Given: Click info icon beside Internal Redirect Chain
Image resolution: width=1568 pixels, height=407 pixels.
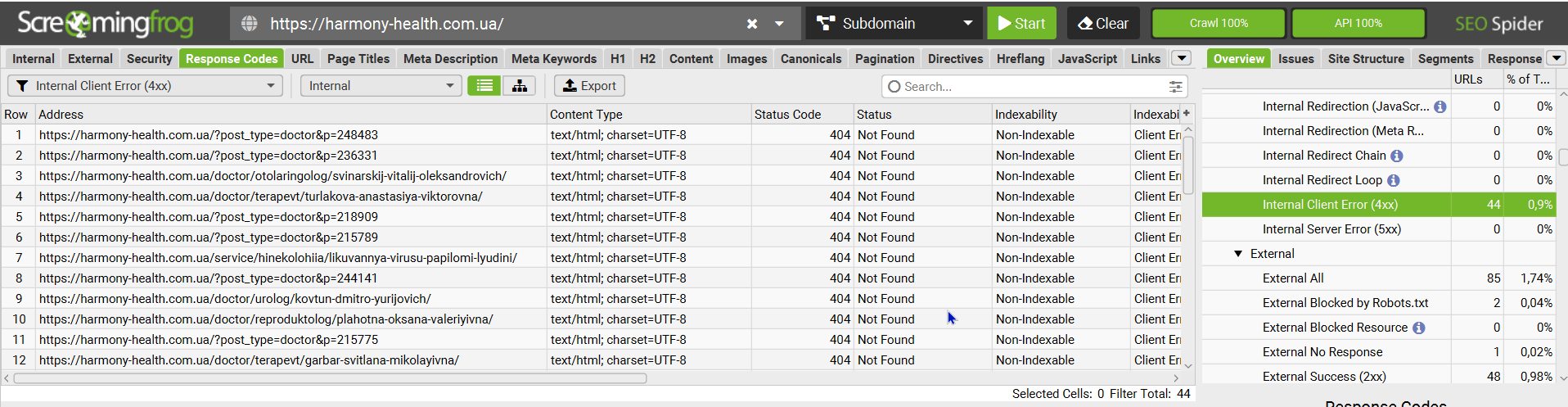Looking at the screenshot, I should 1397,156.
